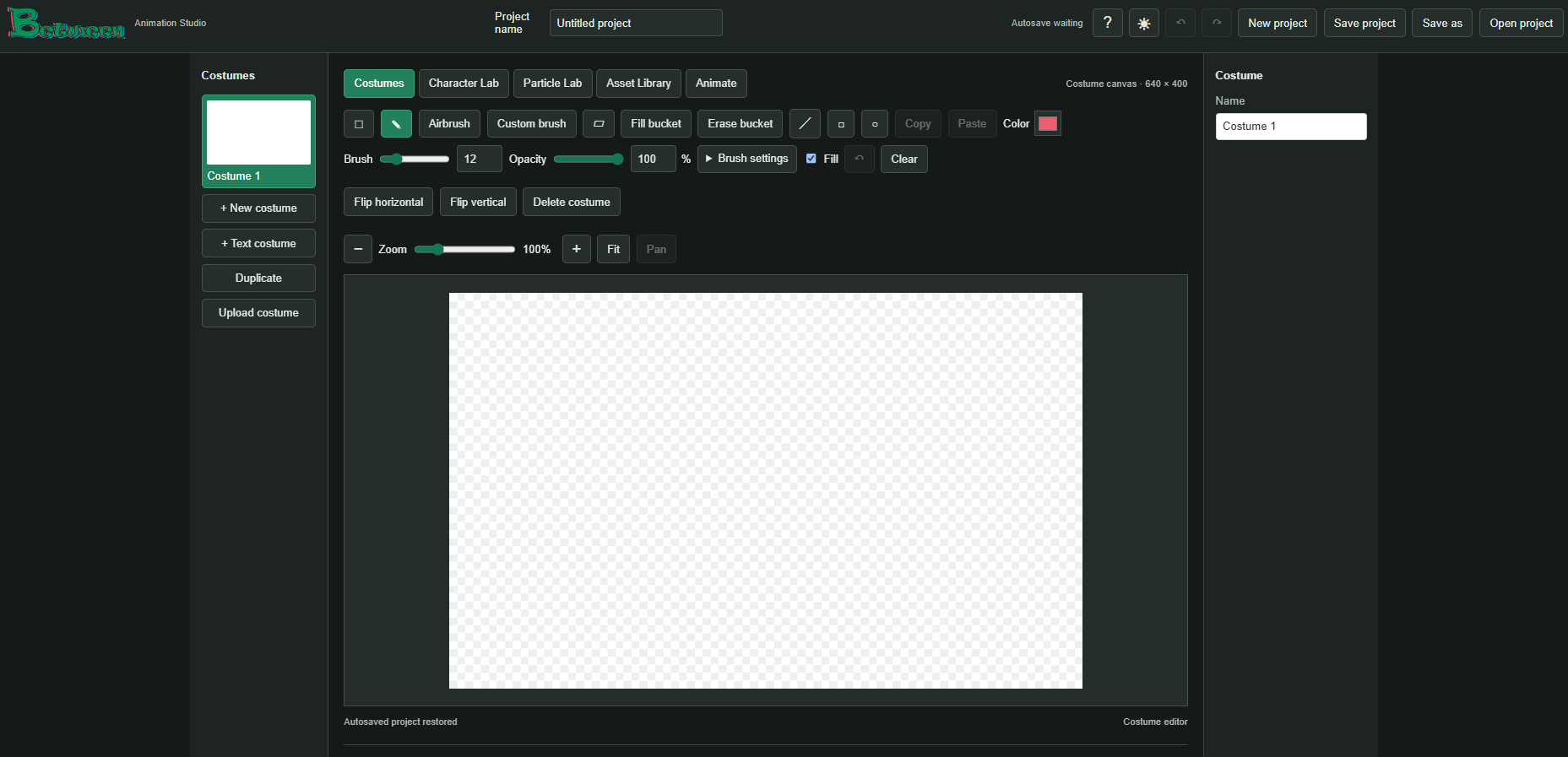Select the Fill bucket tool
Image resolution: width=1568 pixels, height=757 pixels.
pos(656,124)
